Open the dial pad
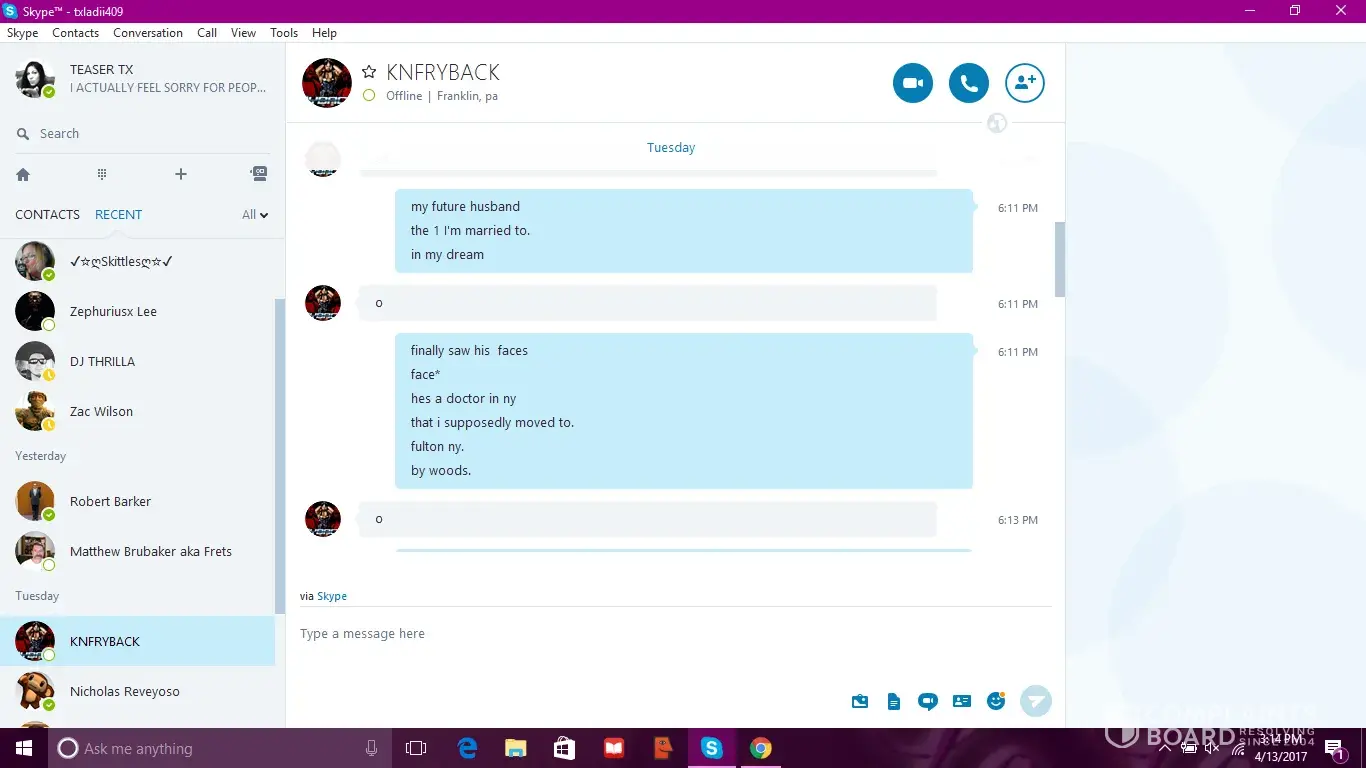This screenshot has height=768, width=1366. 102,174
